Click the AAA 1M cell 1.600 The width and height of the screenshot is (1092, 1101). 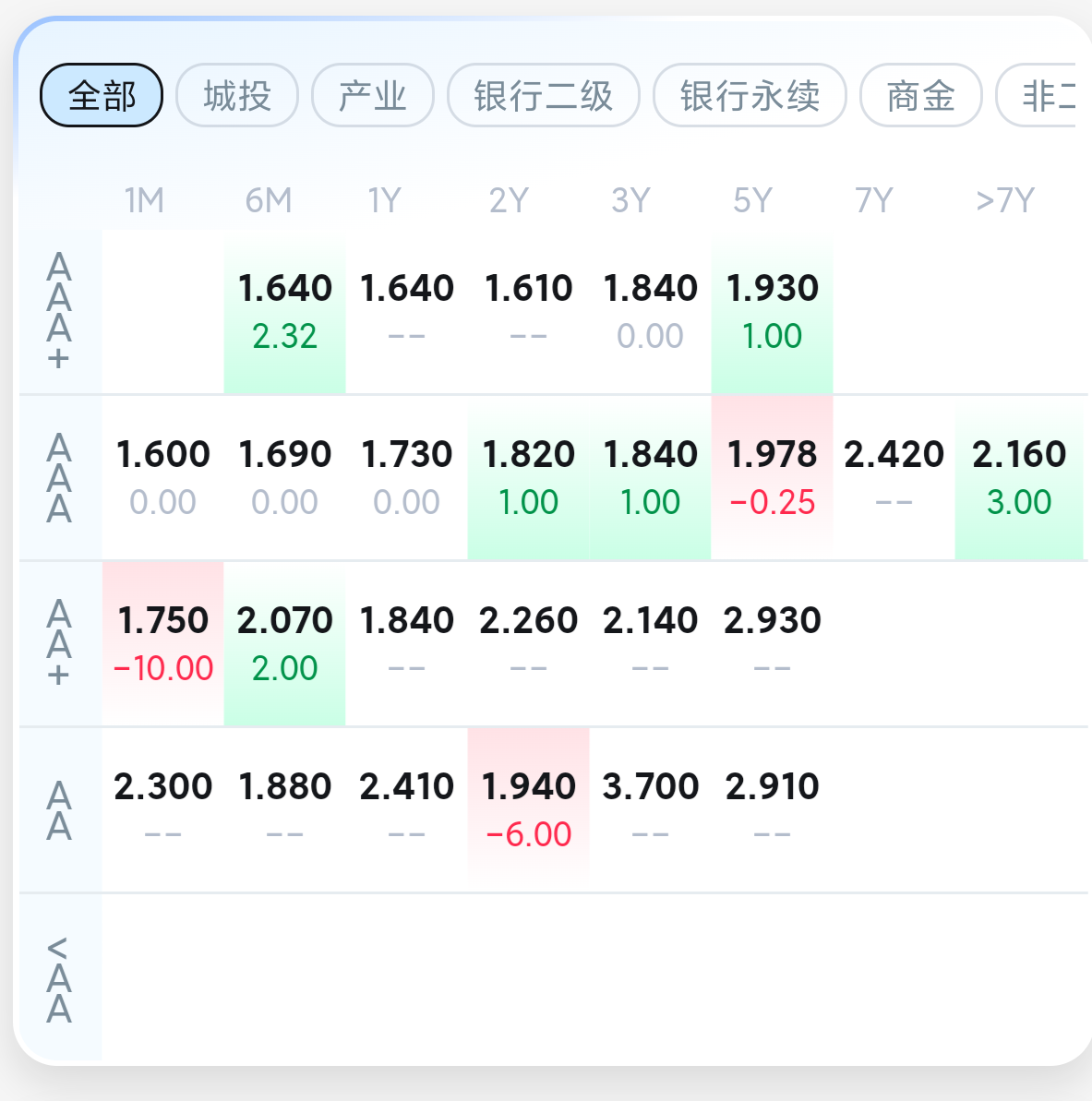coord(162,477)
